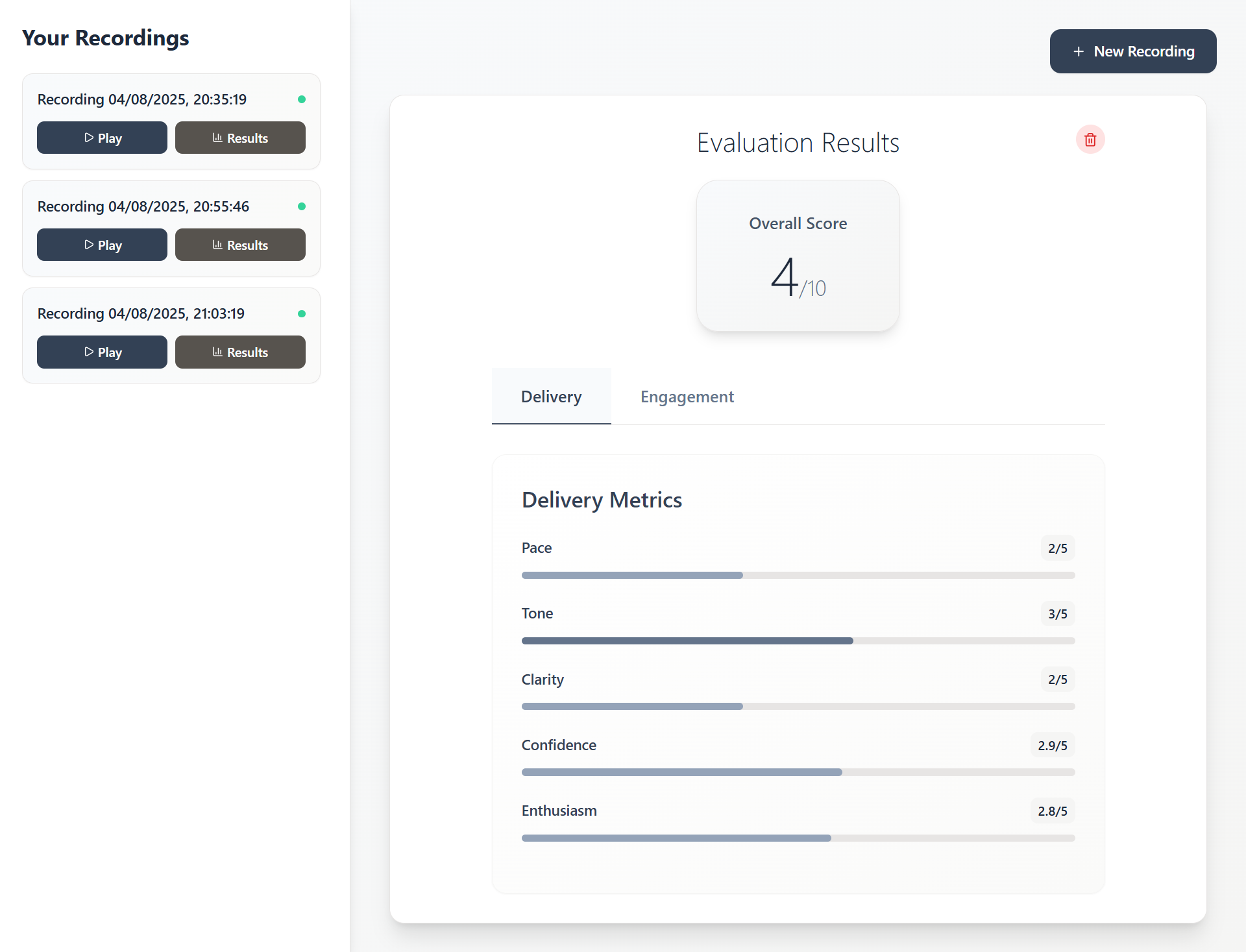This screenshot has height=952, width=1246.
Task: Play the 20:55:46 recording
Action: (102, 245)
